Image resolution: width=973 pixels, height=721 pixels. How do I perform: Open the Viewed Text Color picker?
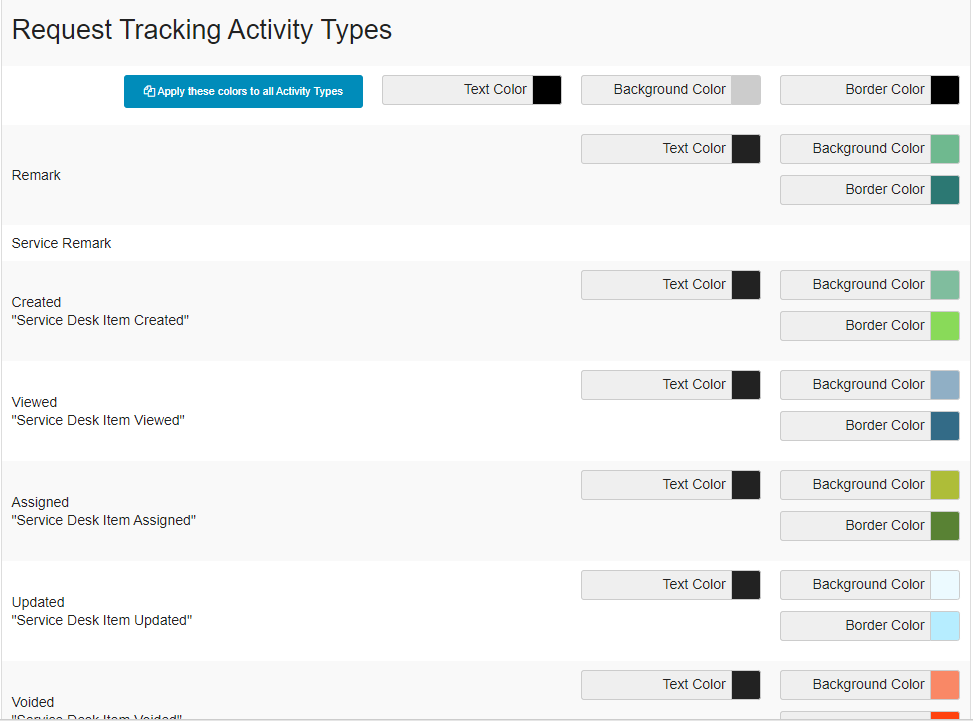pyautogui.click(x=745, y=385)
